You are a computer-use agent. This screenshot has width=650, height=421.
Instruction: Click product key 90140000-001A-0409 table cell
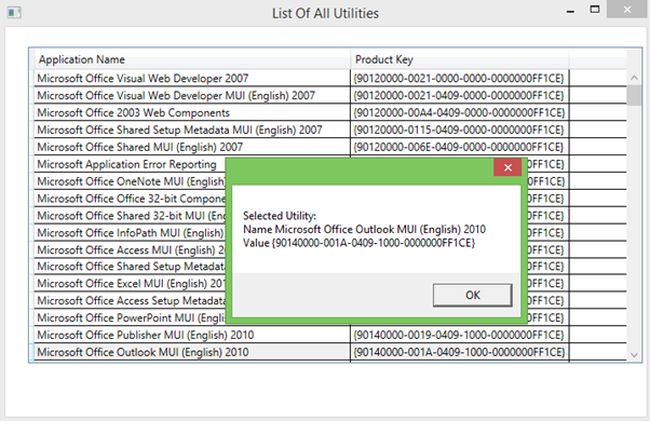[460, 352]
